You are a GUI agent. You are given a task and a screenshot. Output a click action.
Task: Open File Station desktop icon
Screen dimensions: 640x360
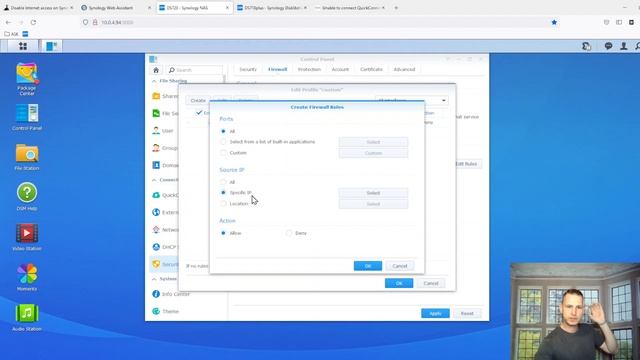click(x=27, y=157)
